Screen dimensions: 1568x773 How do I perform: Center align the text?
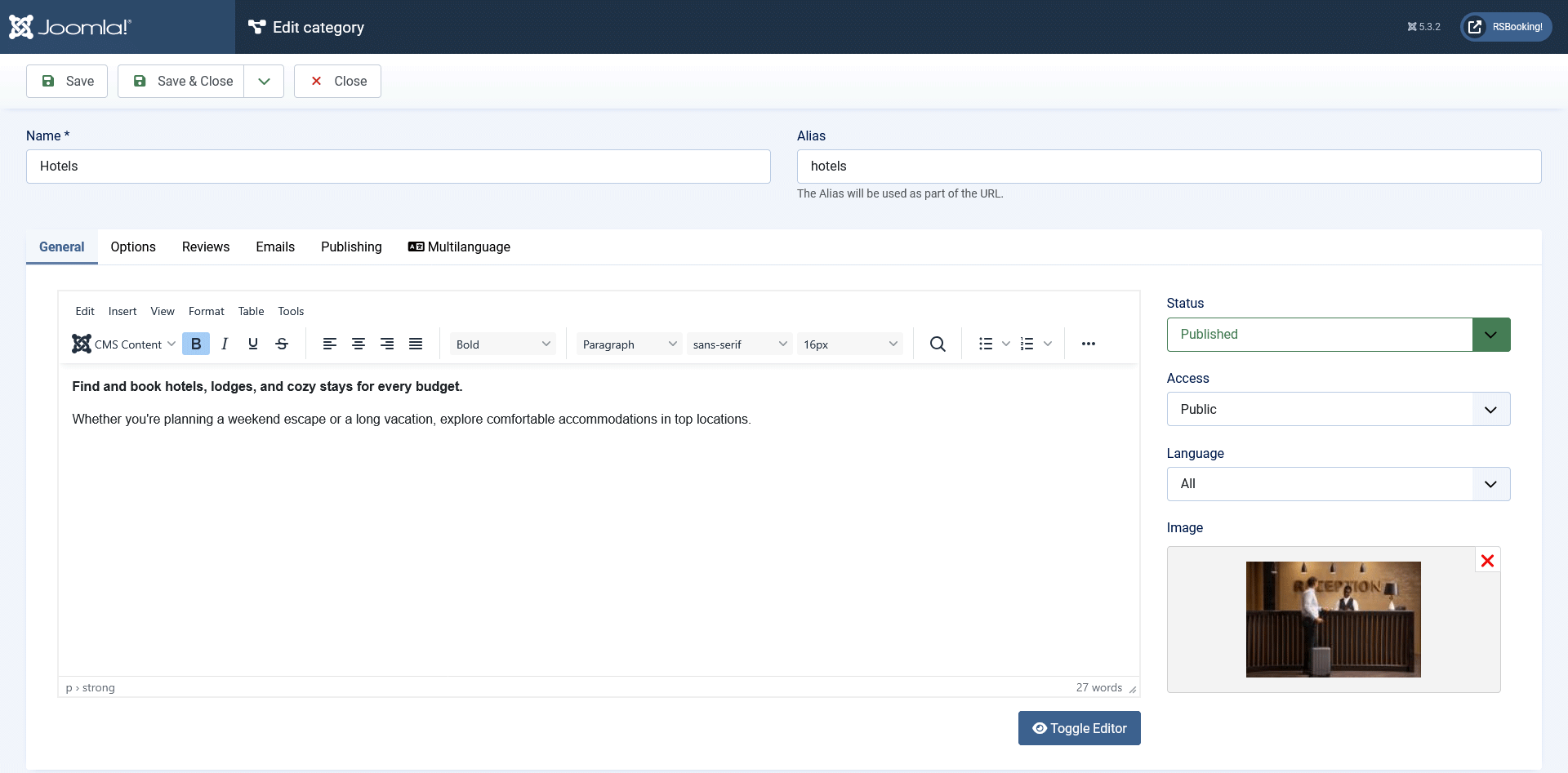click(359, 344)
